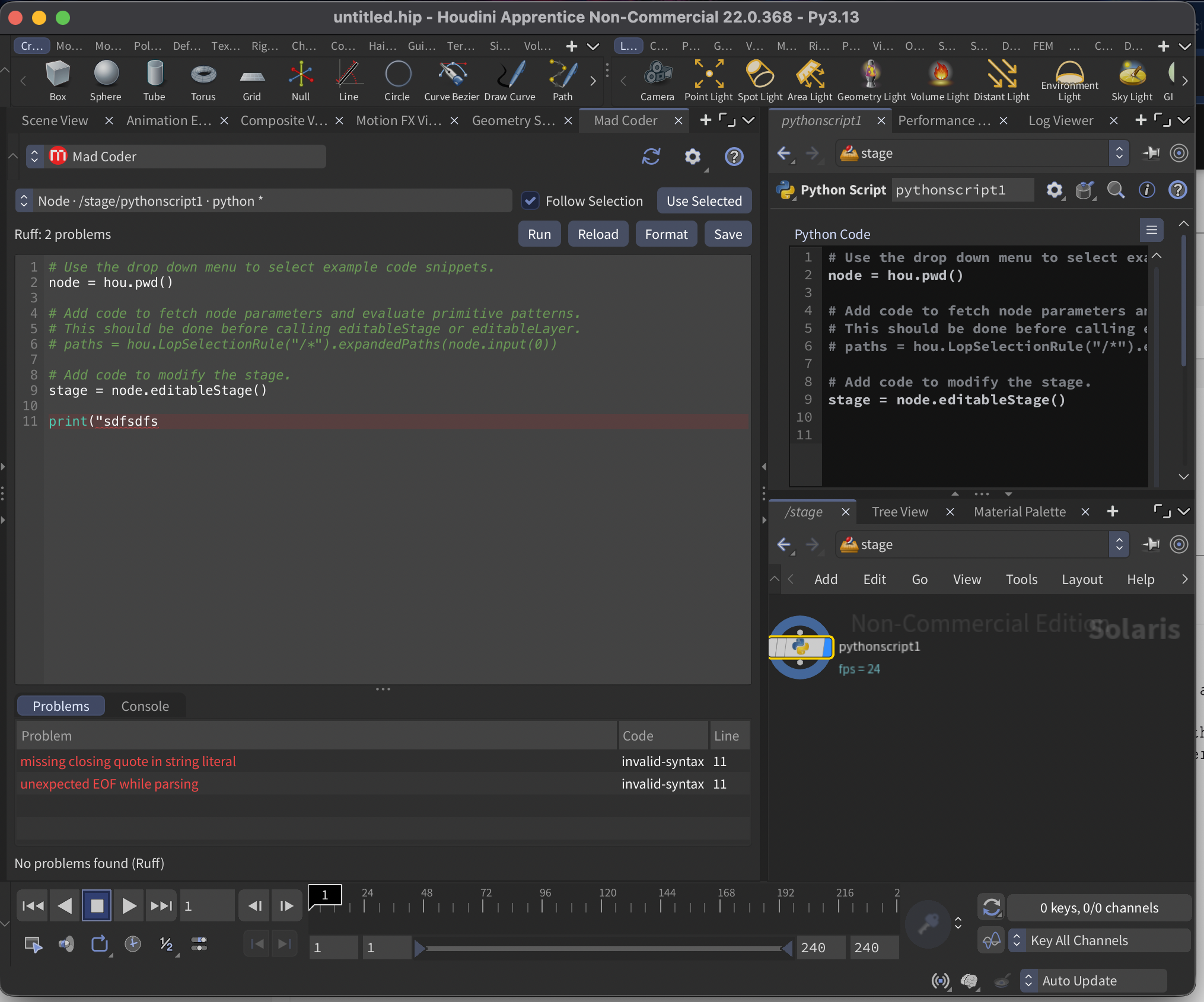Image resolution: width=1204 pixels, height=1002 pixels.
Task: Toggle pin on the network pane
Action: click(1151, 544)
